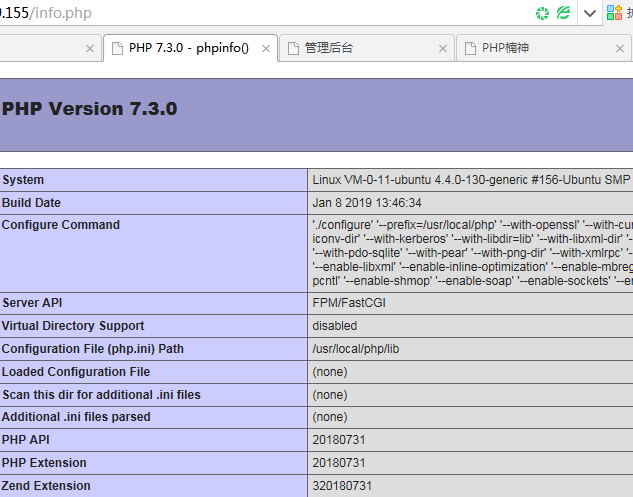Select the PHP 7.3.0 - phpinfo() tab
The width and height of the screenshot is (633, 497).
pos(191,48)
